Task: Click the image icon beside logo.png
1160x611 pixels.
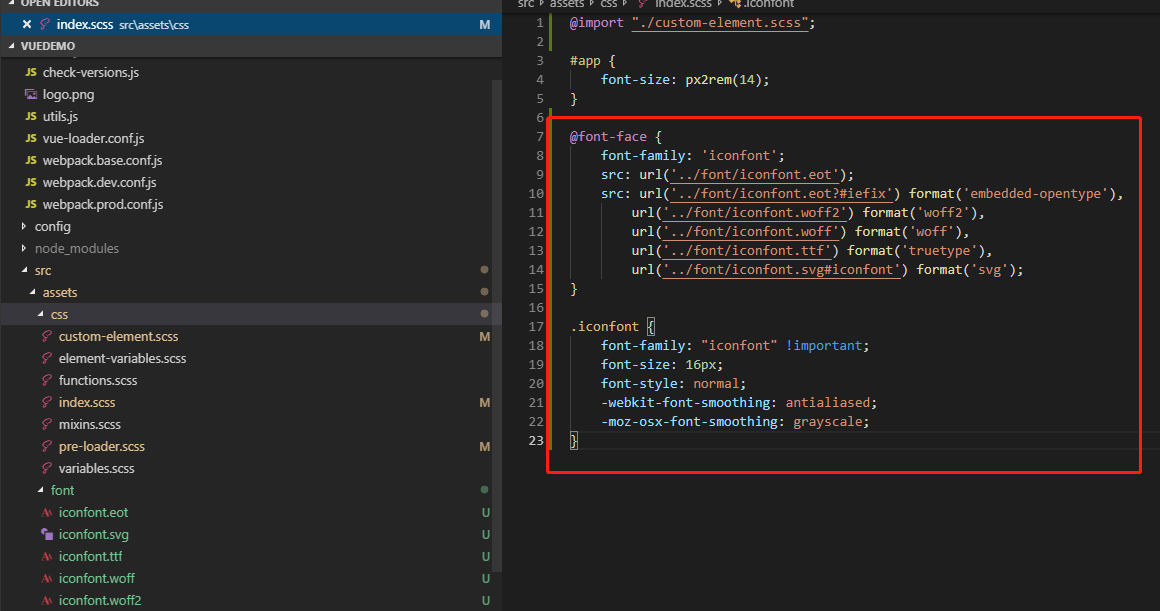Action: point(31,95)
